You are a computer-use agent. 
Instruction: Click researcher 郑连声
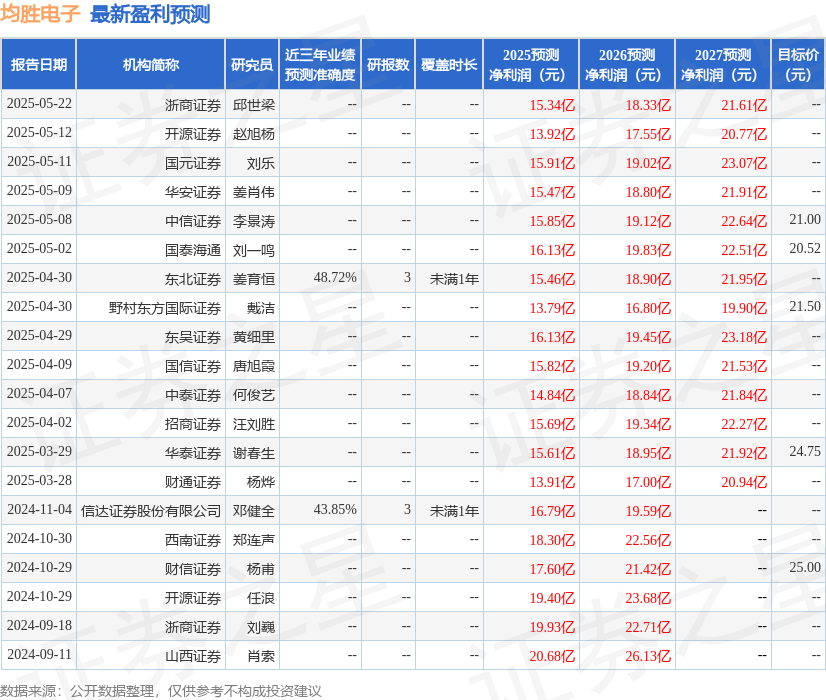(254, 540)
